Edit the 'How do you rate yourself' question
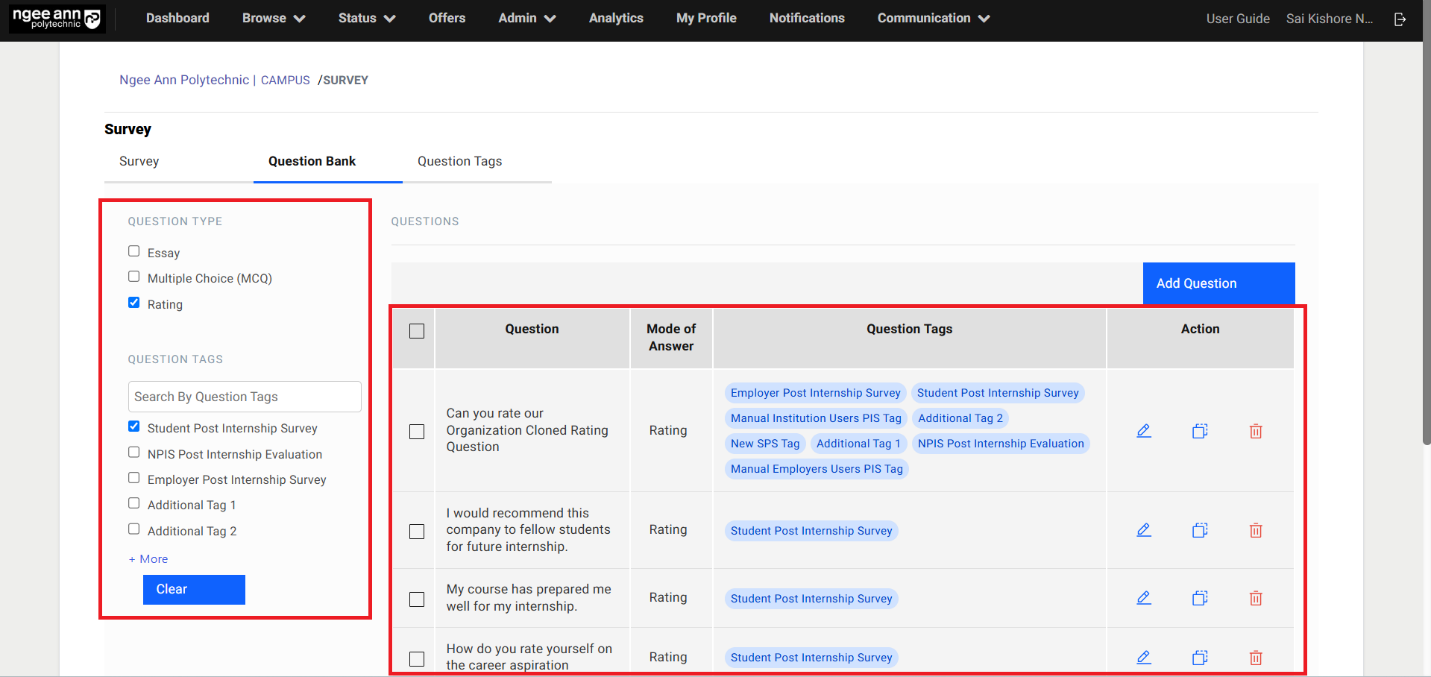 [1144, 657]
